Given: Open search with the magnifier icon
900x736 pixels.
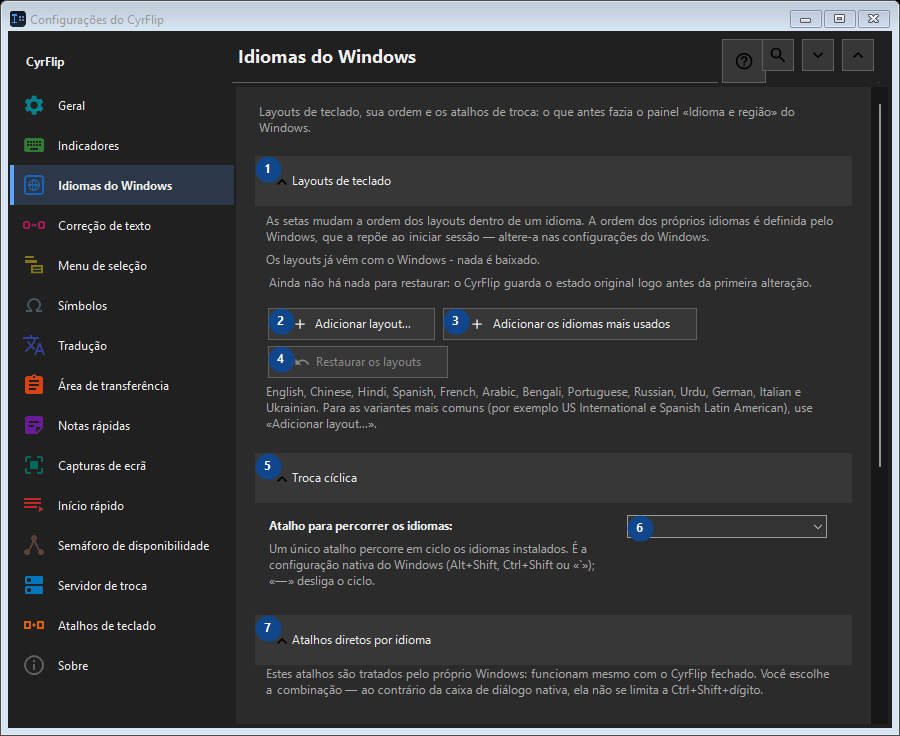Looking at the screenshot, I should click(778, 55).
